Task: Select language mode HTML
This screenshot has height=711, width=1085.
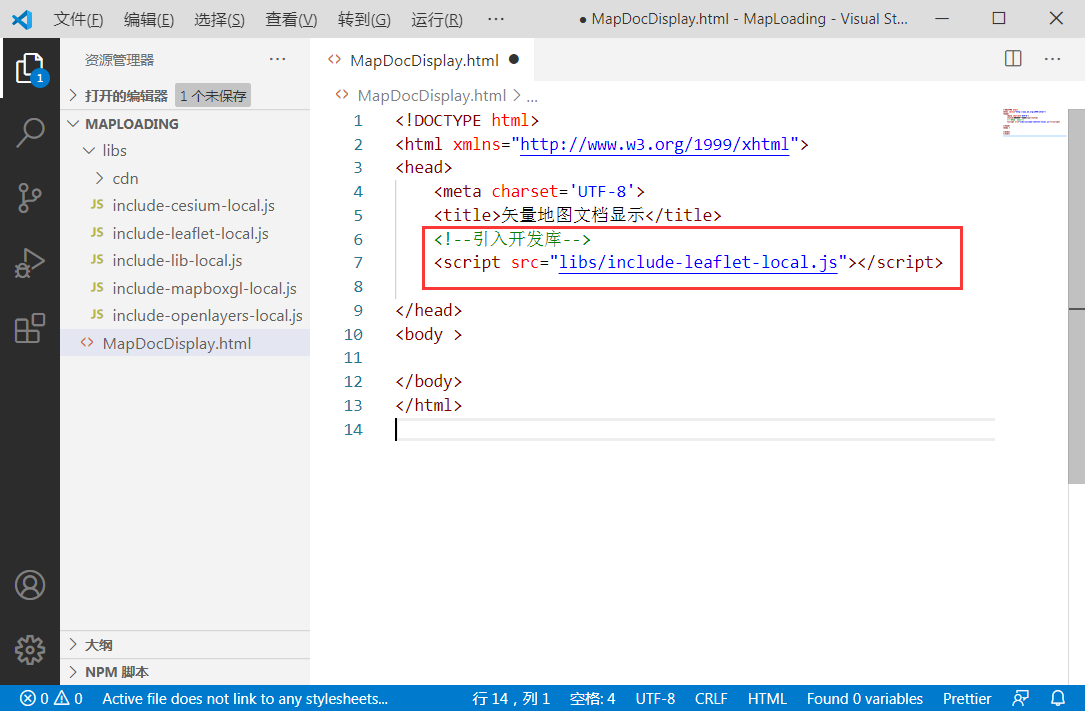Action: tap(767, 699)
